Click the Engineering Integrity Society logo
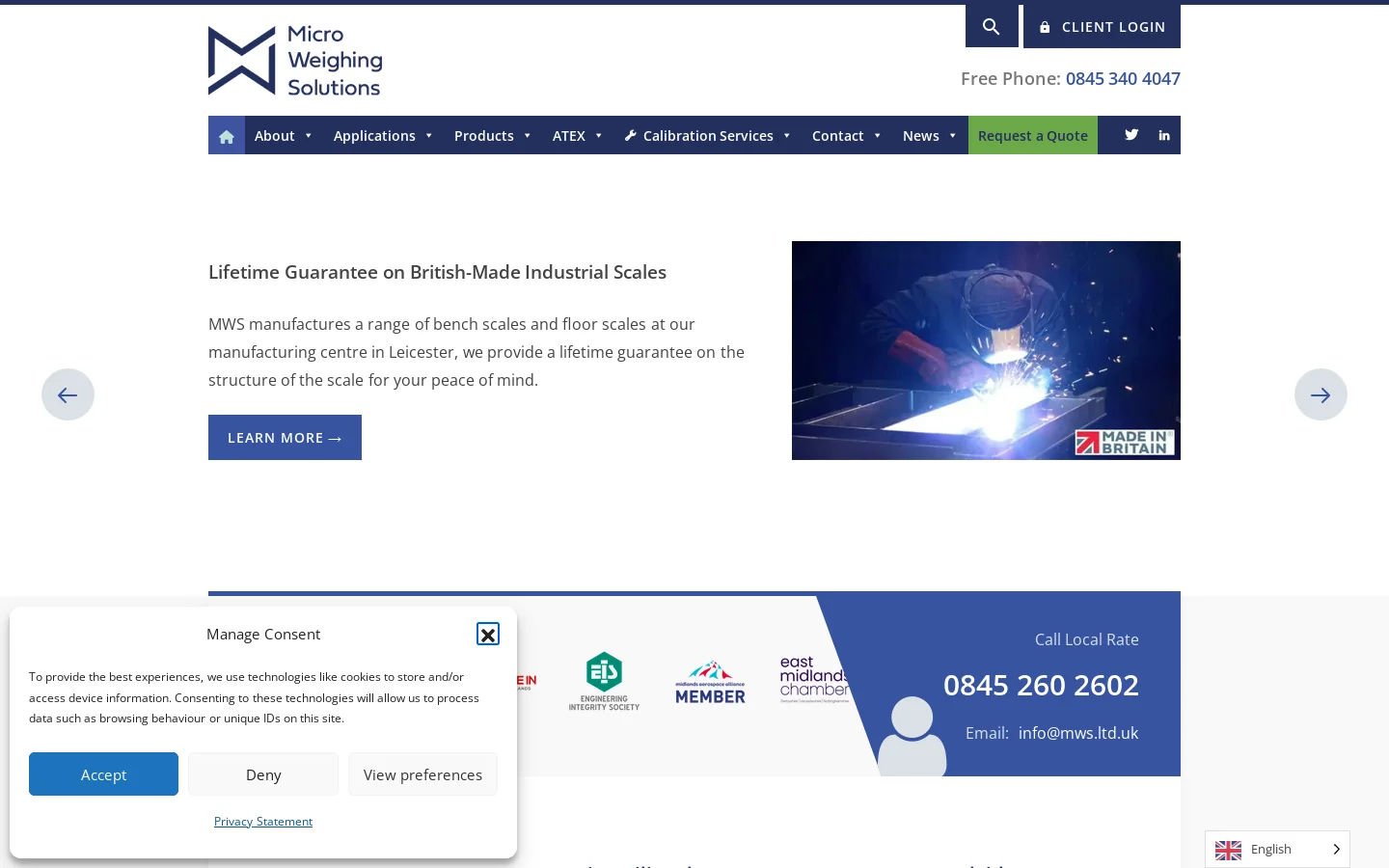The height and width of the screenshot is (868, 1389). click(x=604, y=681)
